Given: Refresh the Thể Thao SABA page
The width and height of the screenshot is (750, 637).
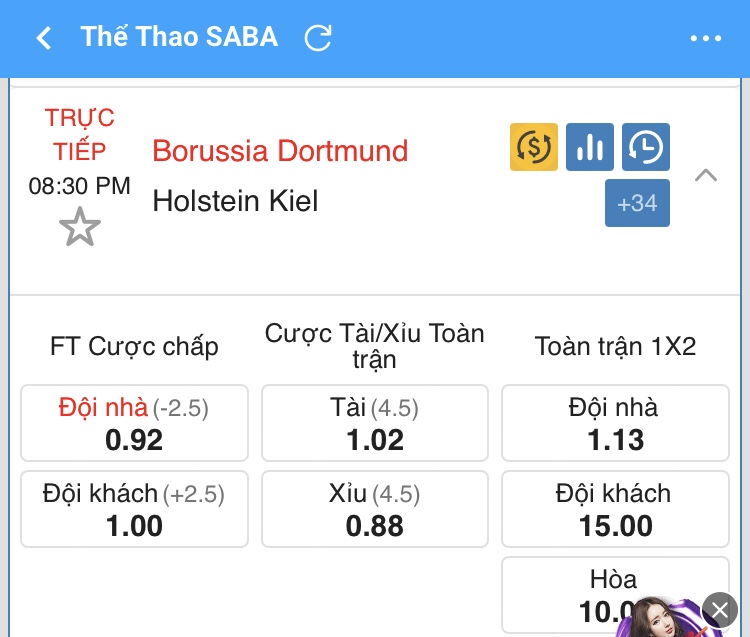Looking at the screenshot, I should click(x=318, y=38).
